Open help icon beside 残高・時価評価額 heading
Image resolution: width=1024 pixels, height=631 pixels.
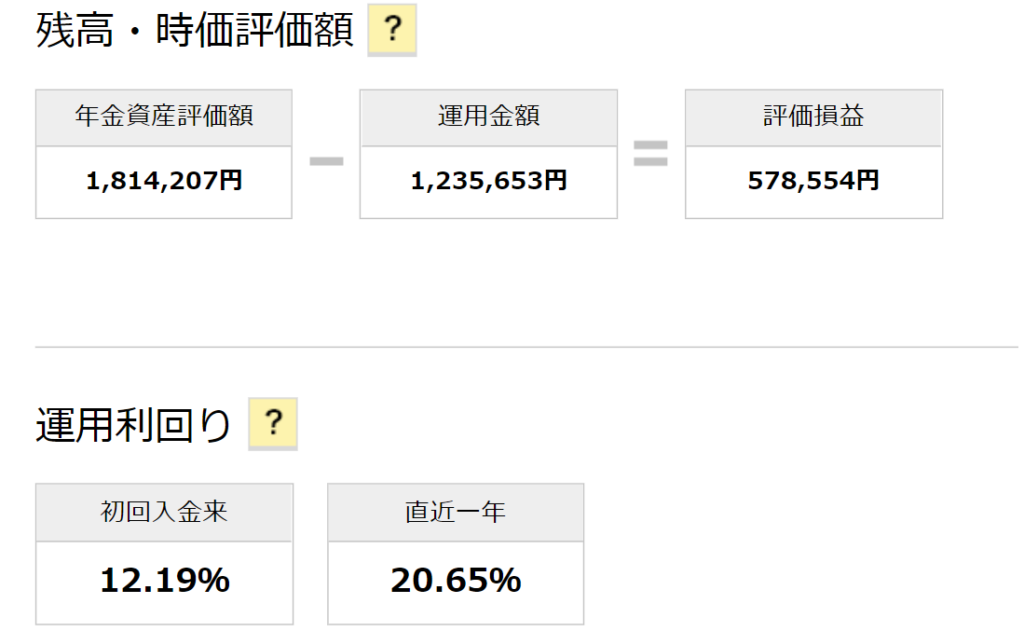(392, 30)
